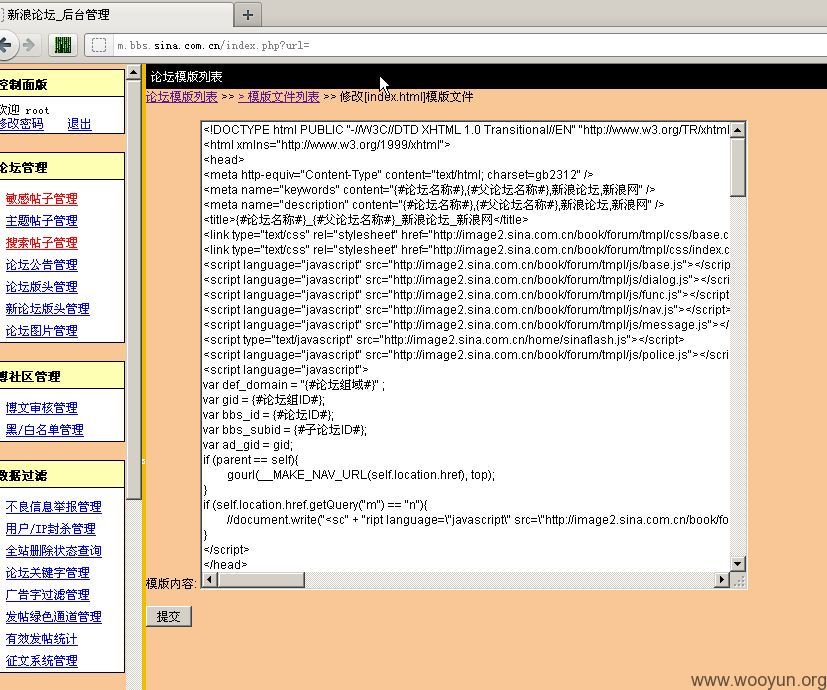Click sidebar frame scrollbar up arrow

tap(133, 72)
